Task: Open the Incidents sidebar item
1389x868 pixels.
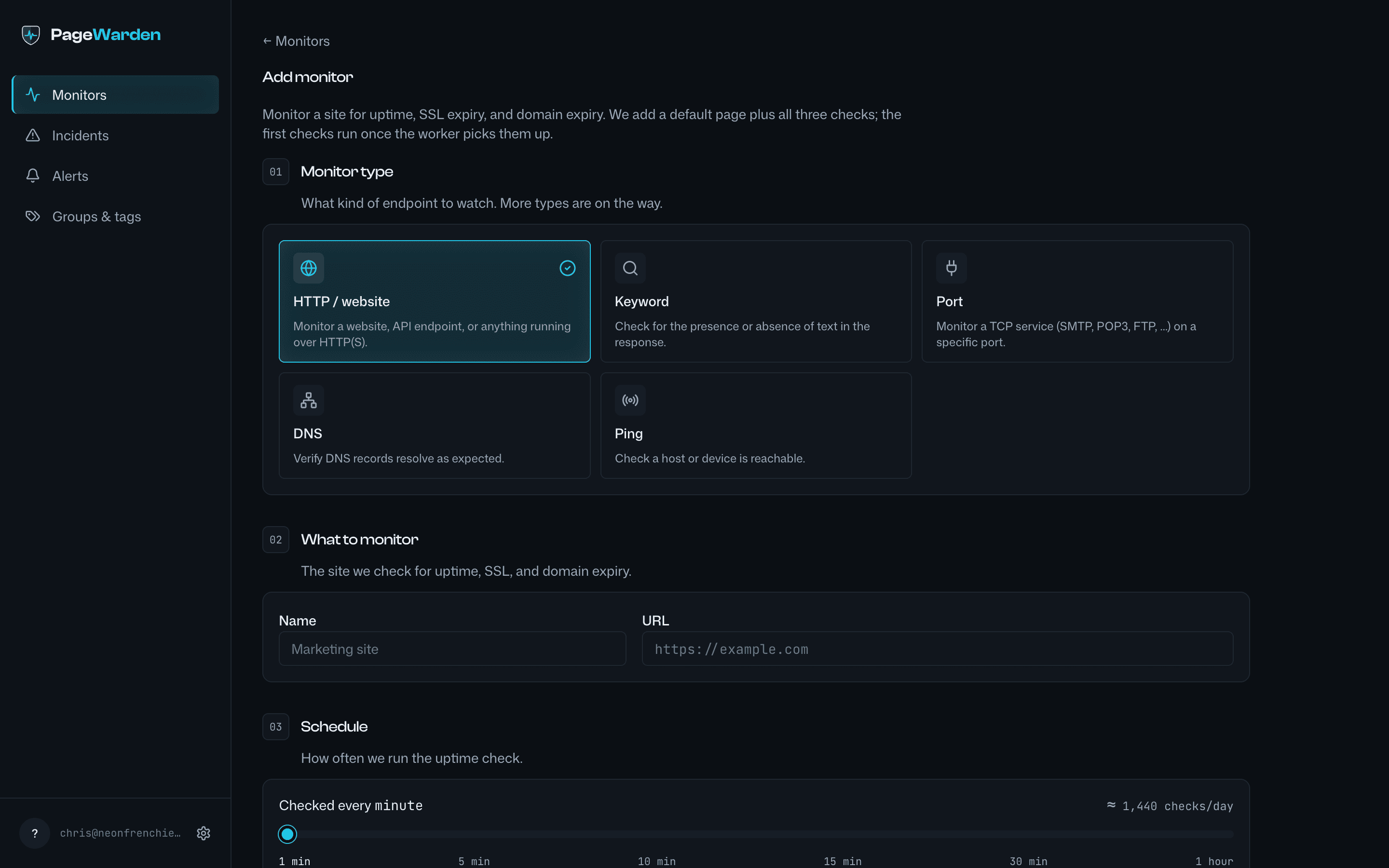Action: [x=115, y=136]
